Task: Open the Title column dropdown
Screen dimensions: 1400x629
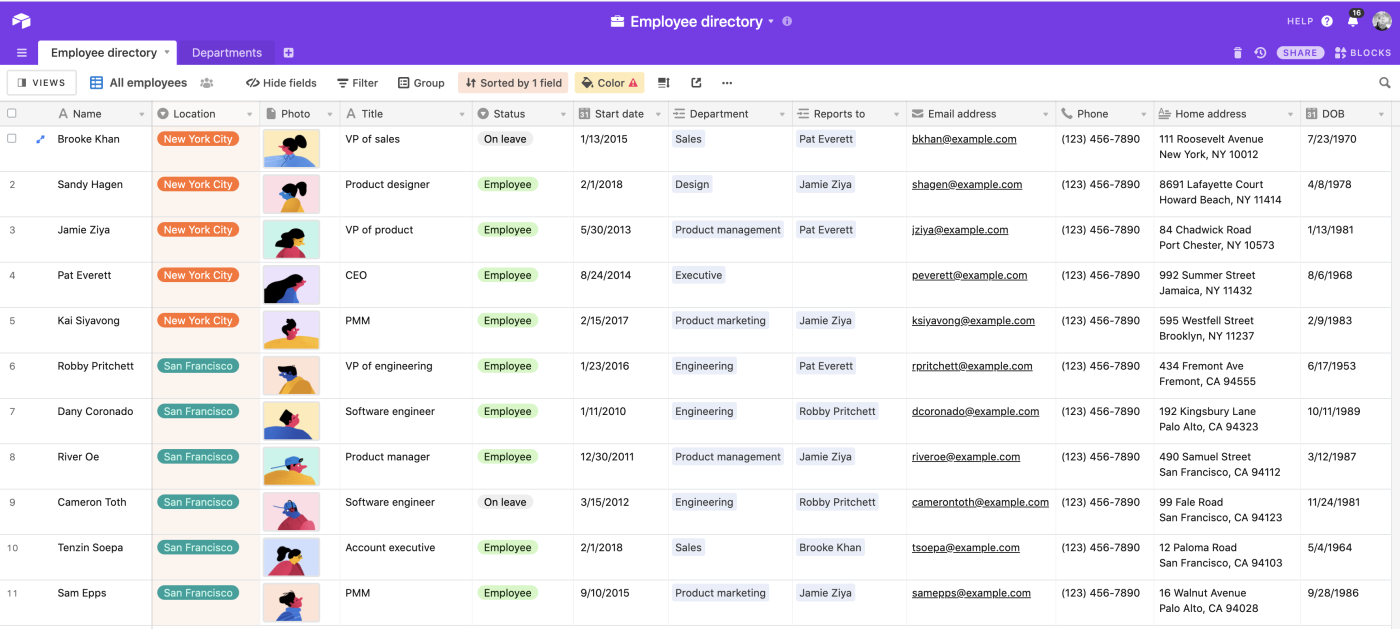Action: pyautogui.click(x=462, y=114)
